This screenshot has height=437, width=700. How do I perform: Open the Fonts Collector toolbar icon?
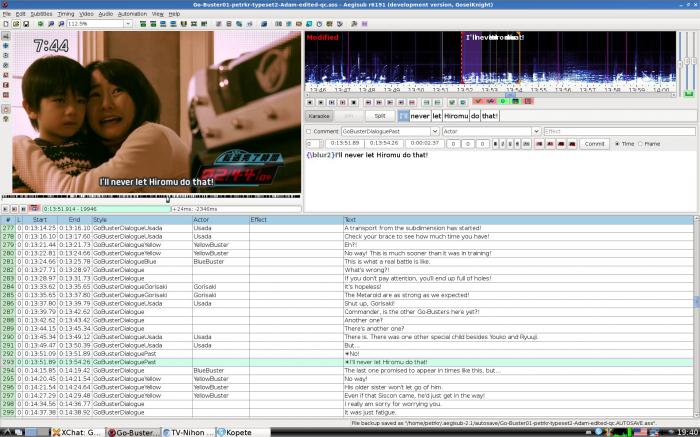tap(249, 24)
